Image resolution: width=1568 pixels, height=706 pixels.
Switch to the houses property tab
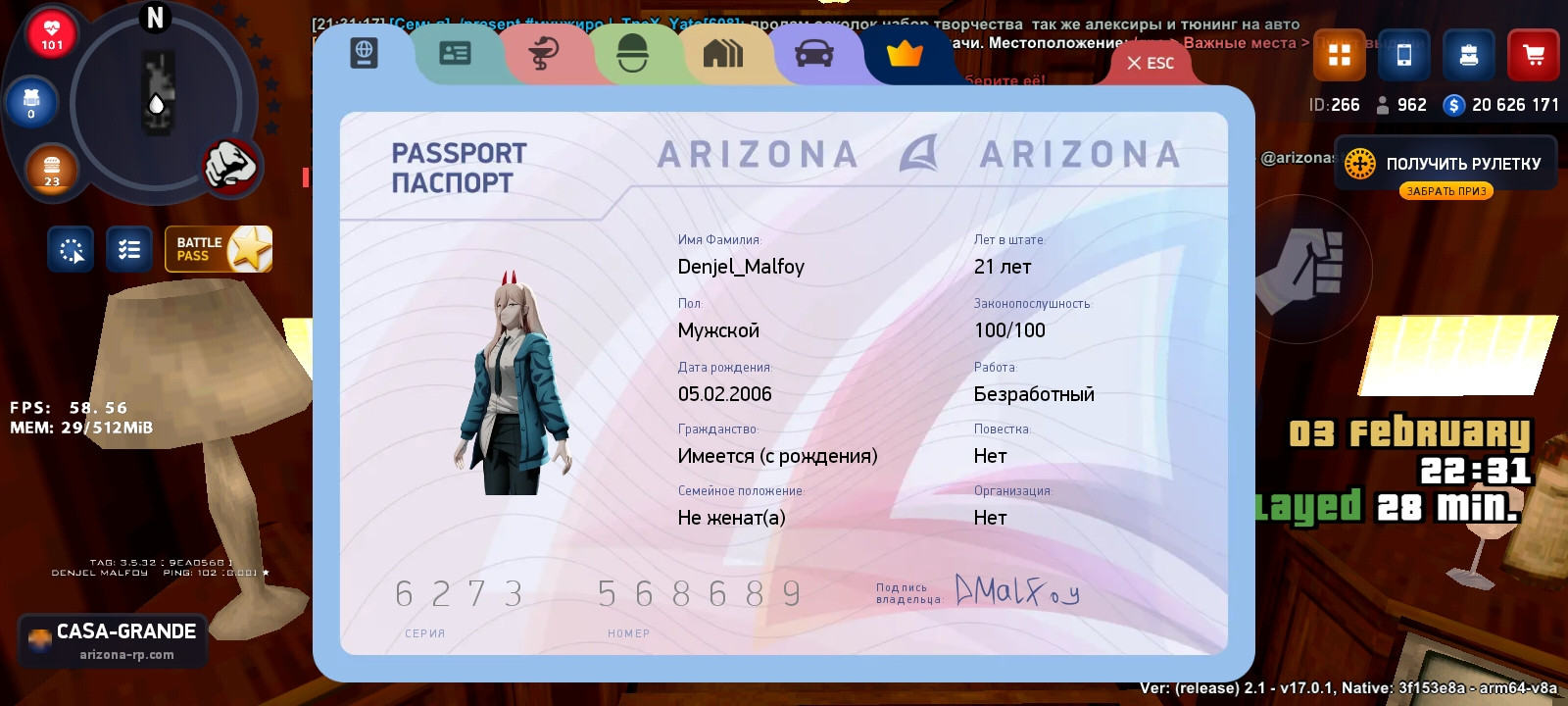(x=723, y=53)
